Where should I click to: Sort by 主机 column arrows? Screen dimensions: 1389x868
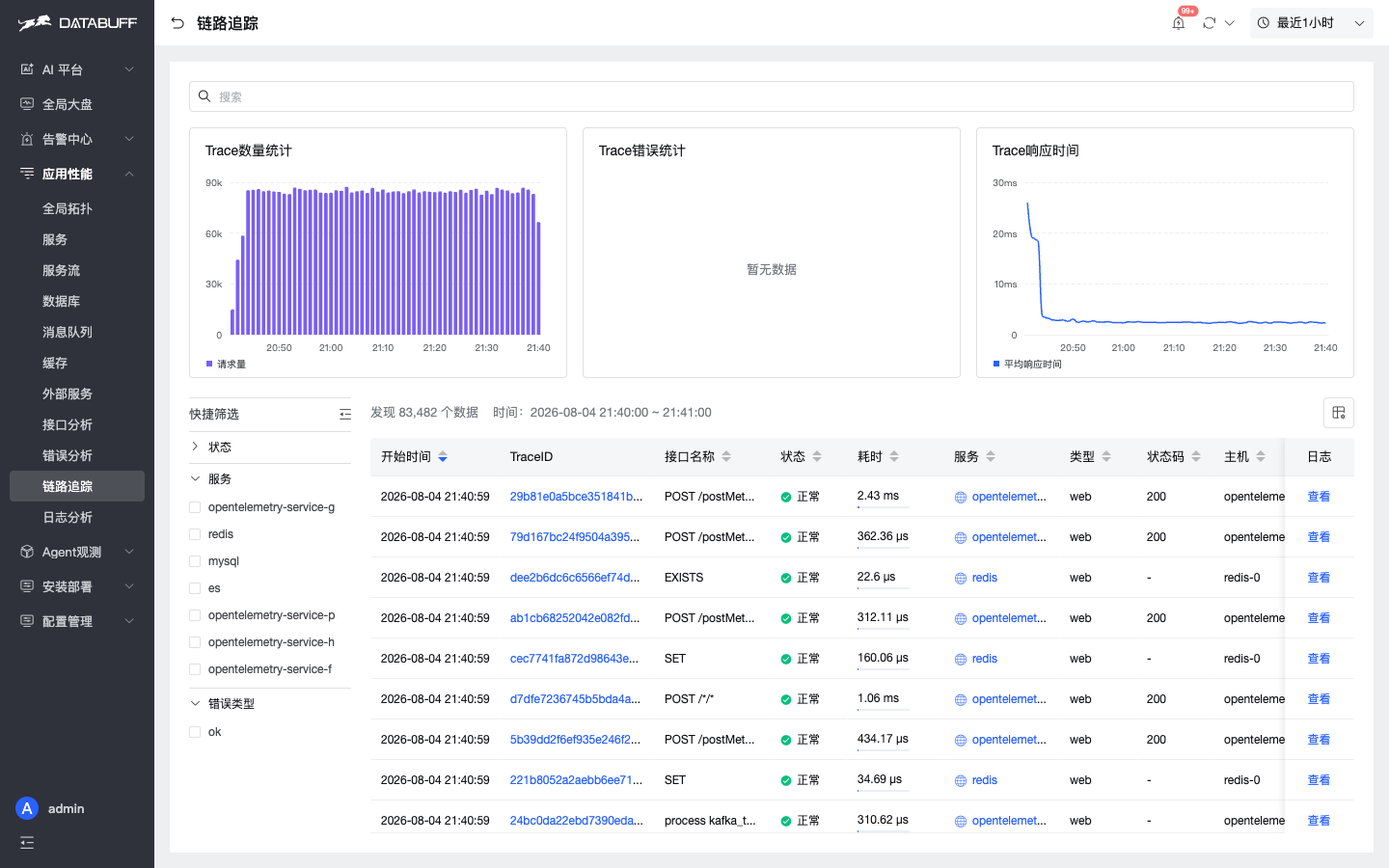pos(1261,457)
